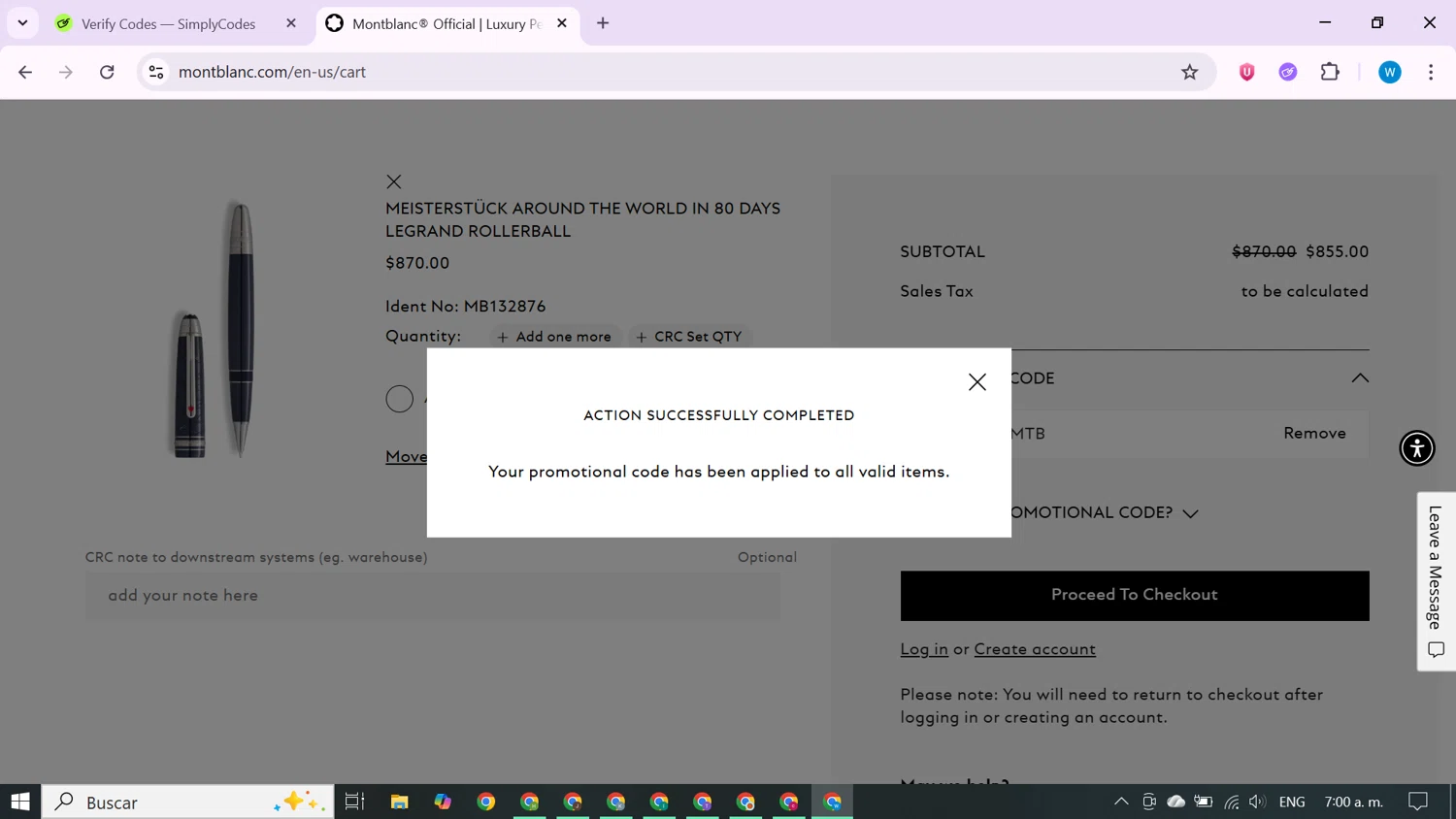
Task: Expand the promotional code help dropdown
Action: point(1190,513)
